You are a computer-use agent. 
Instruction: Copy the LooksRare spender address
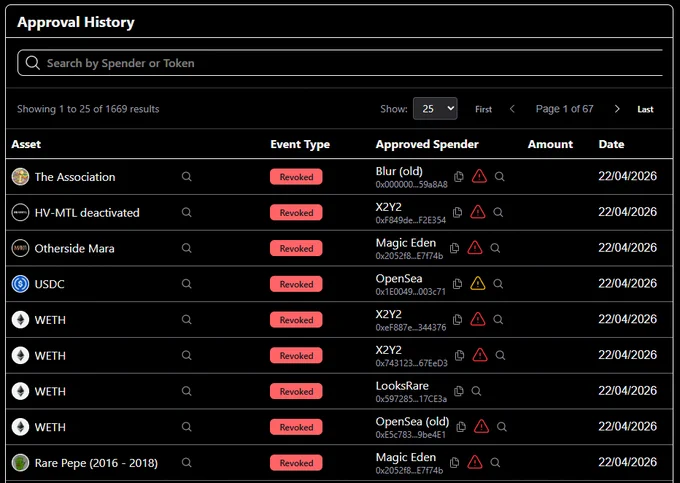pyautogui.click(x=458, y=391)
